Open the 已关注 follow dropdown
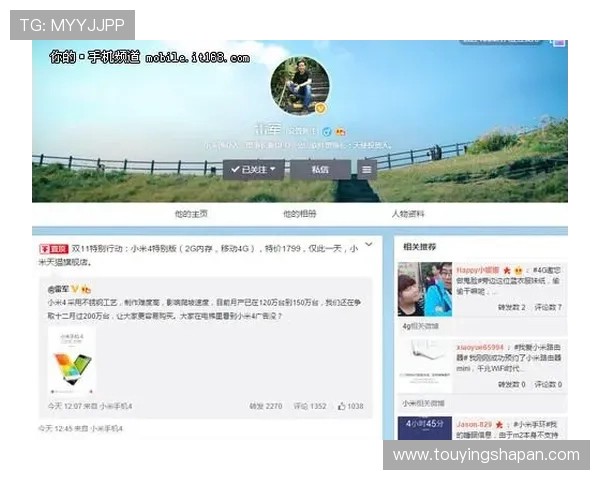This screenshot has height=480, width=600. tap(253, 170)
